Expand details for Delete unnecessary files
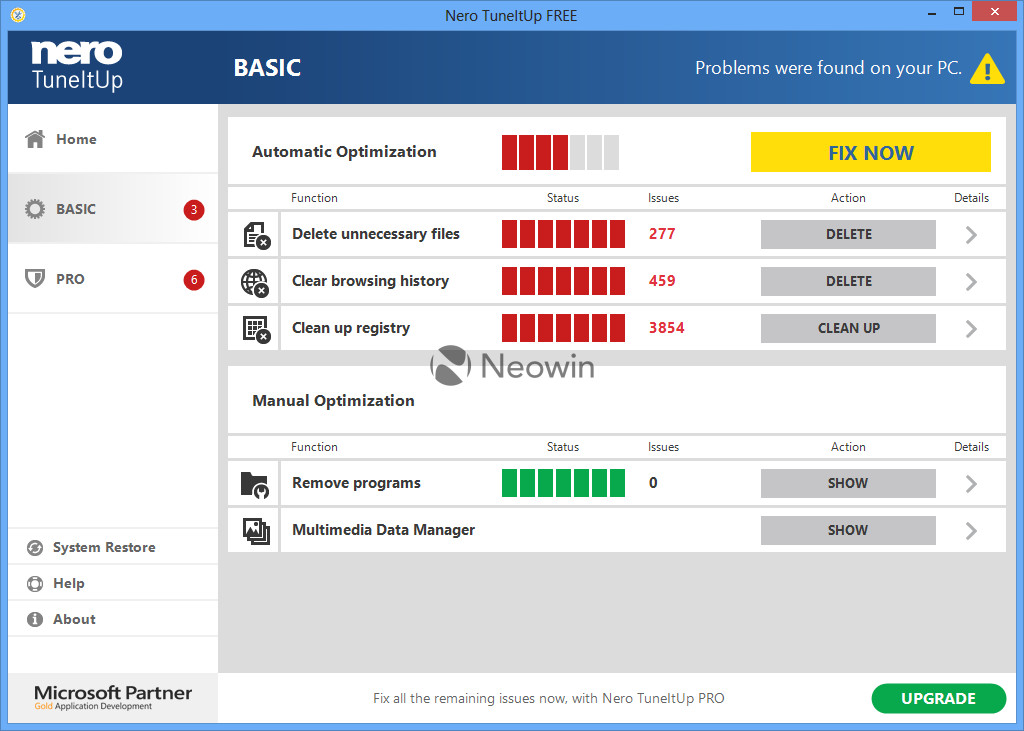 [971, 235]
